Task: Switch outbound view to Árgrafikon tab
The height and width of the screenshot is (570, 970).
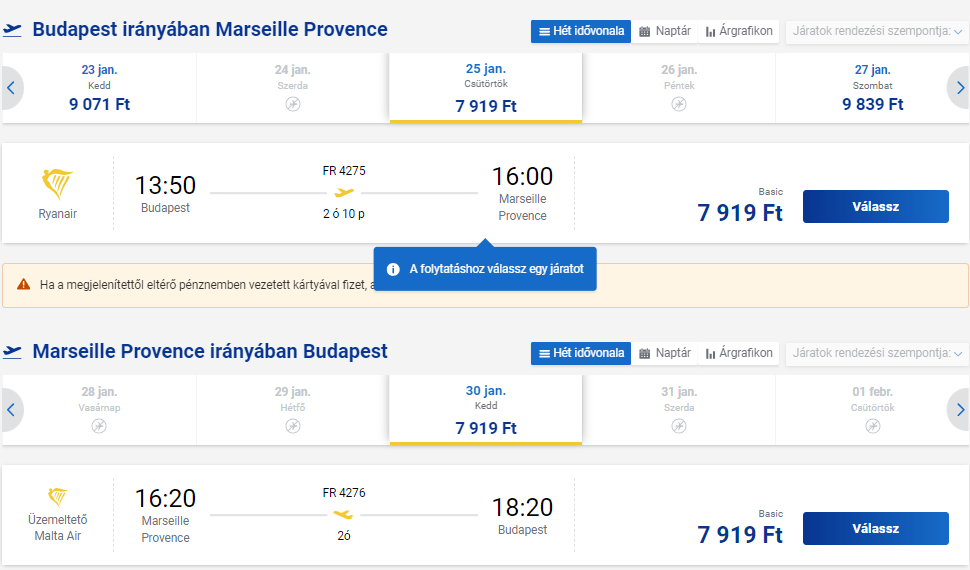Action: tap(739, 31)
